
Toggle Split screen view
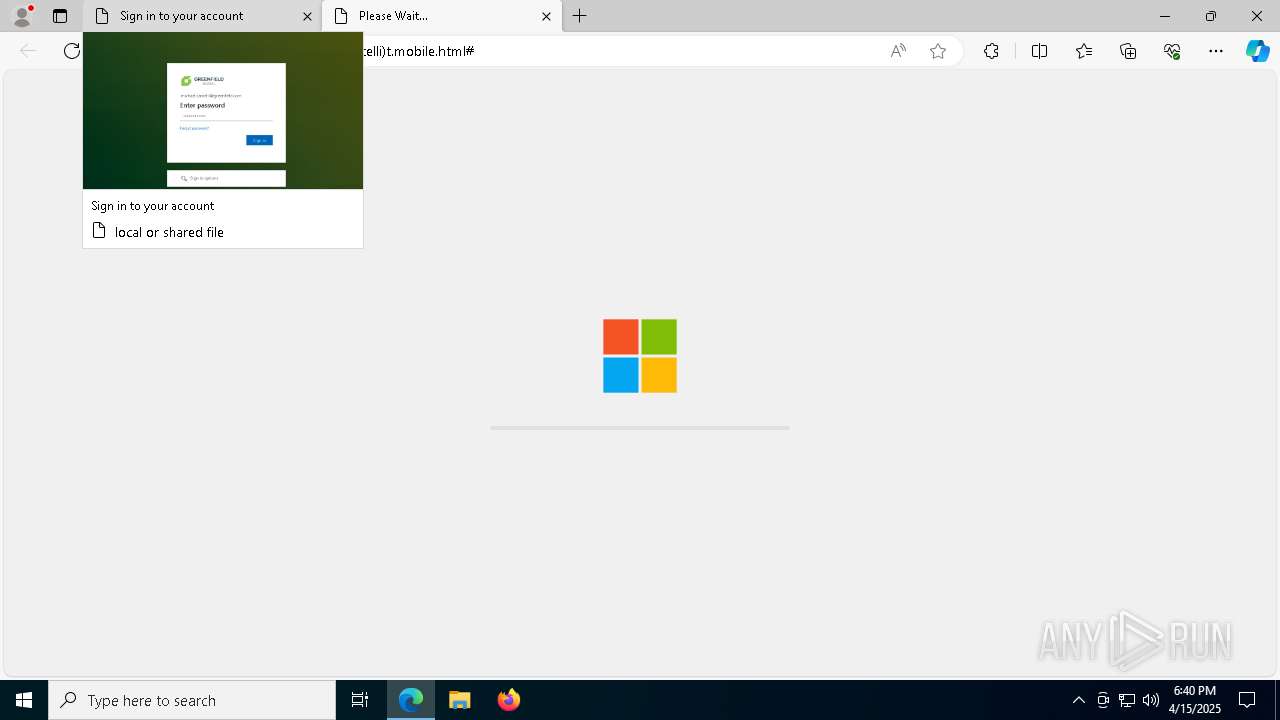(x=1039, y=51)
